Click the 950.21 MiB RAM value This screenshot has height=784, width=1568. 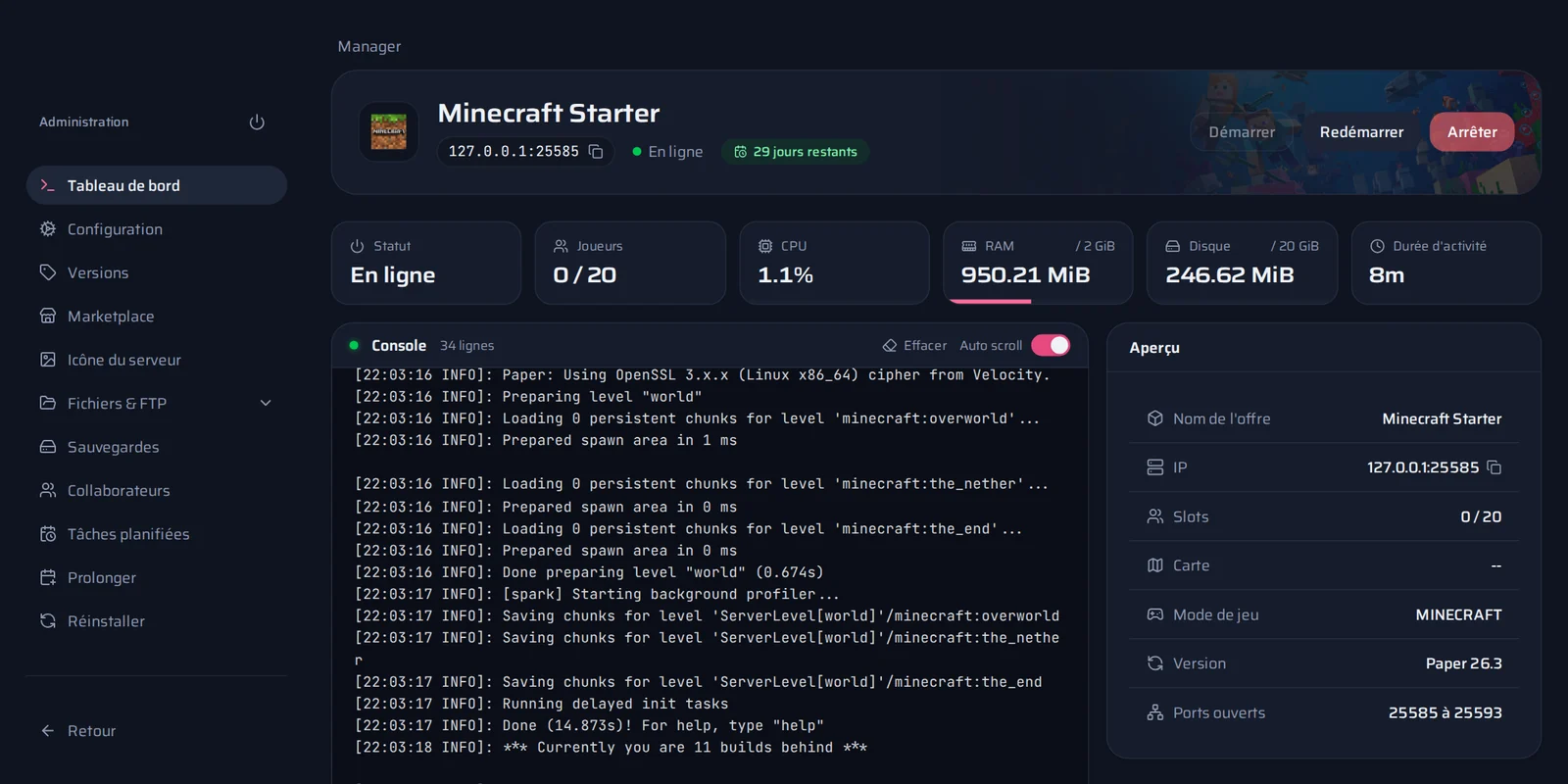(1026, 275)
